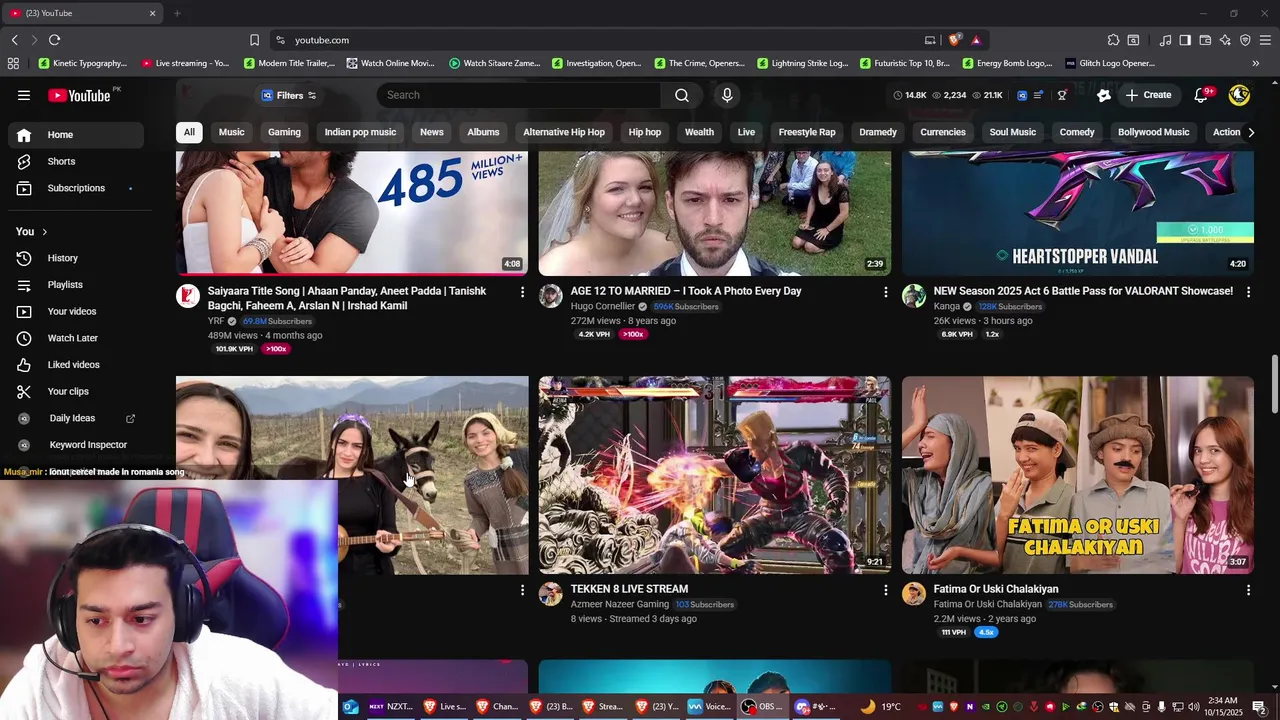Screen dimensions: 1280x720
Task: Open the Kinetic Typography bookmark
Action: pyautogui.click(x=82, y=63)
